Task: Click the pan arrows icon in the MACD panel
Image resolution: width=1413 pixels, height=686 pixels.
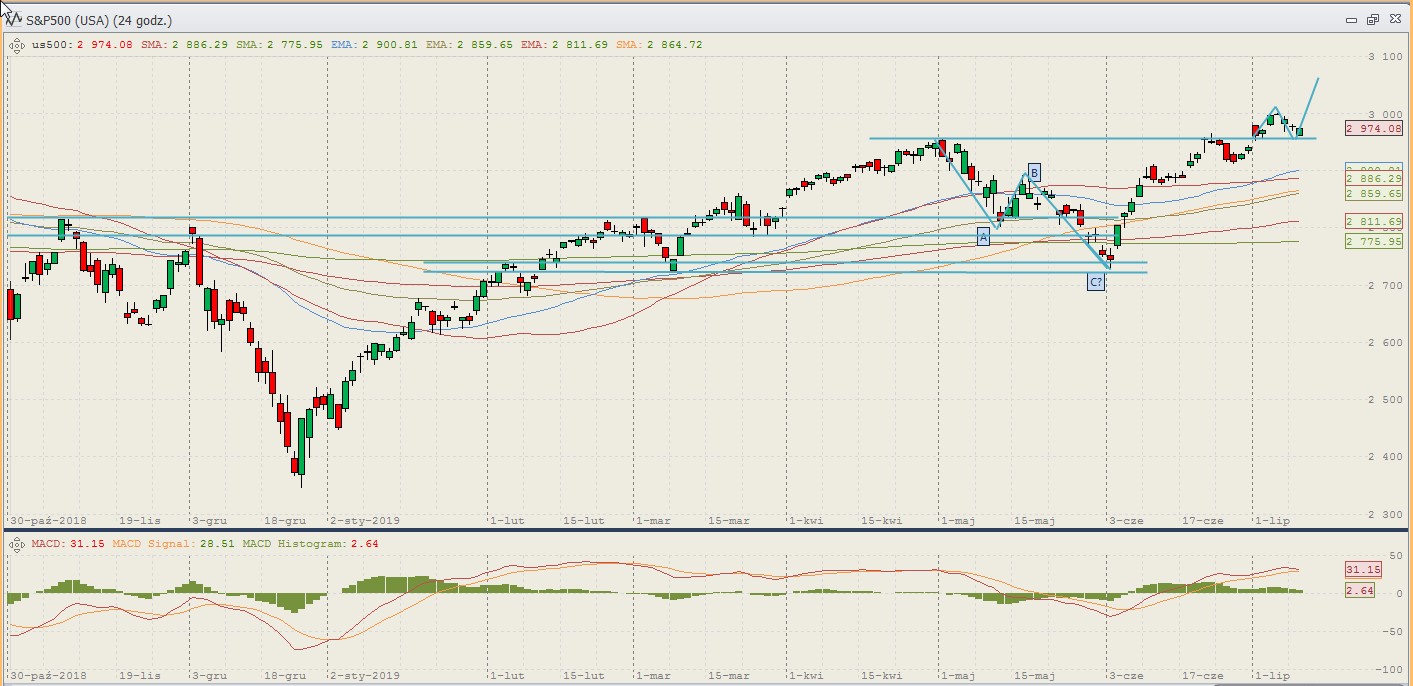Action: click(17, 543)
